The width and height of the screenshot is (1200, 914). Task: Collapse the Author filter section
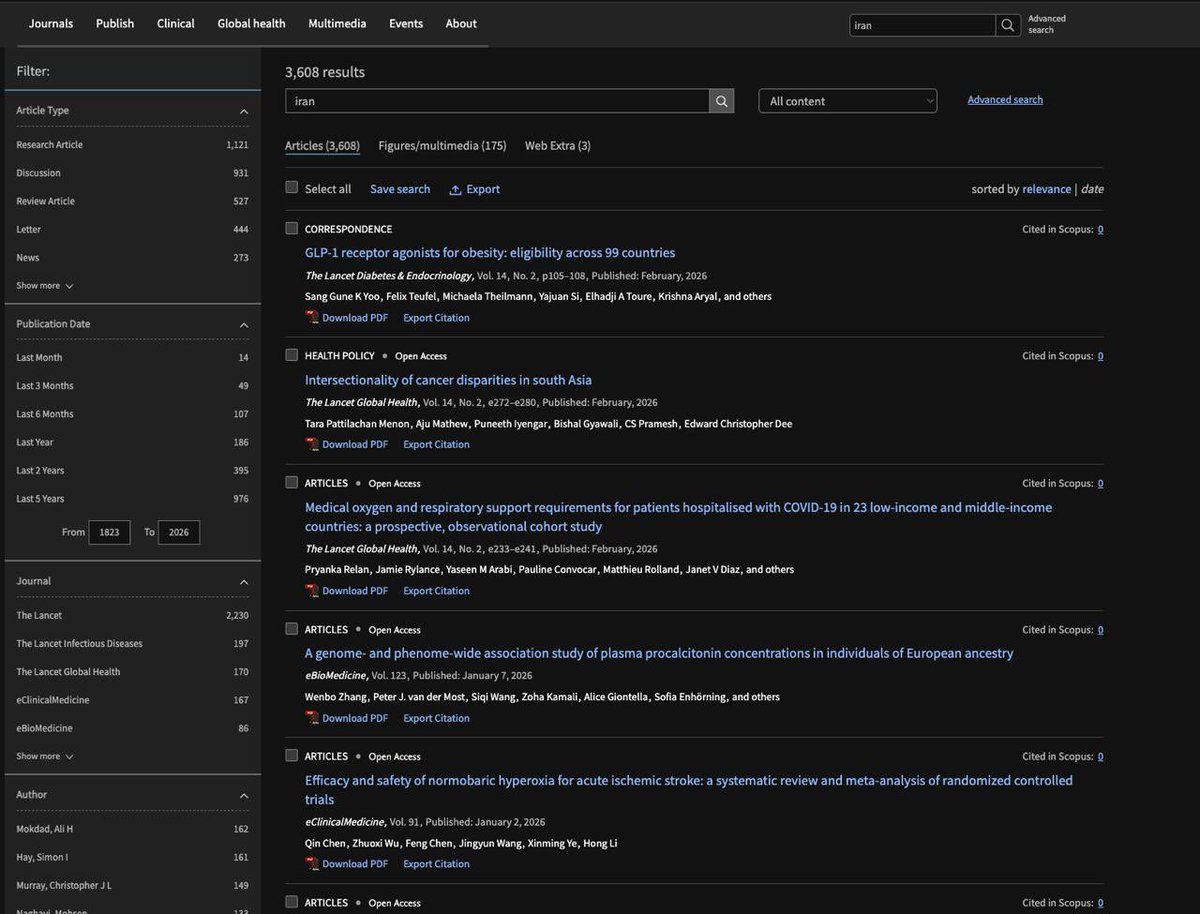pyautogui.click(x=244, y=796)
